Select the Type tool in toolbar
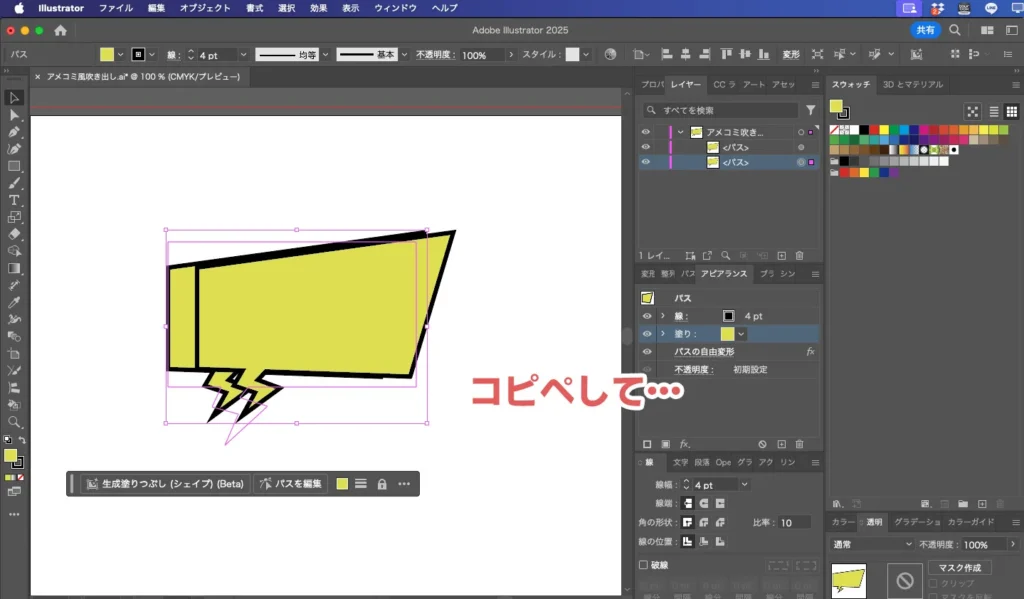Screen dimensions: 1024x599 click(14, 200)
